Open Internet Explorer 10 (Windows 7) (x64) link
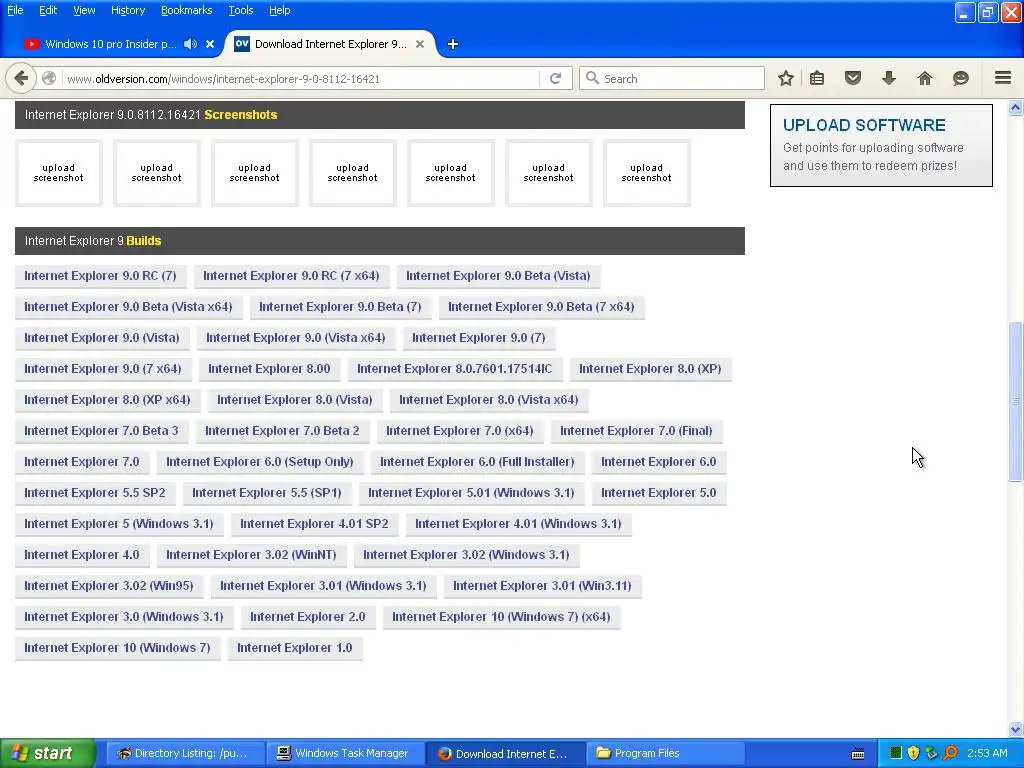 coord(501,617)
